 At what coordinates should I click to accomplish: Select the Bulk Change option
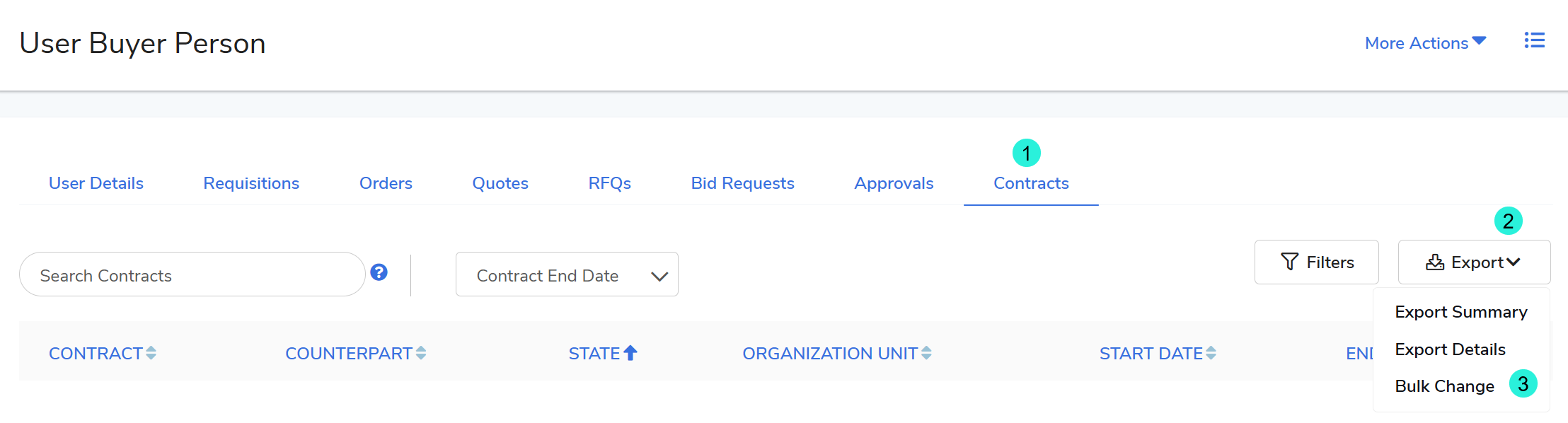click(1444, 386)
